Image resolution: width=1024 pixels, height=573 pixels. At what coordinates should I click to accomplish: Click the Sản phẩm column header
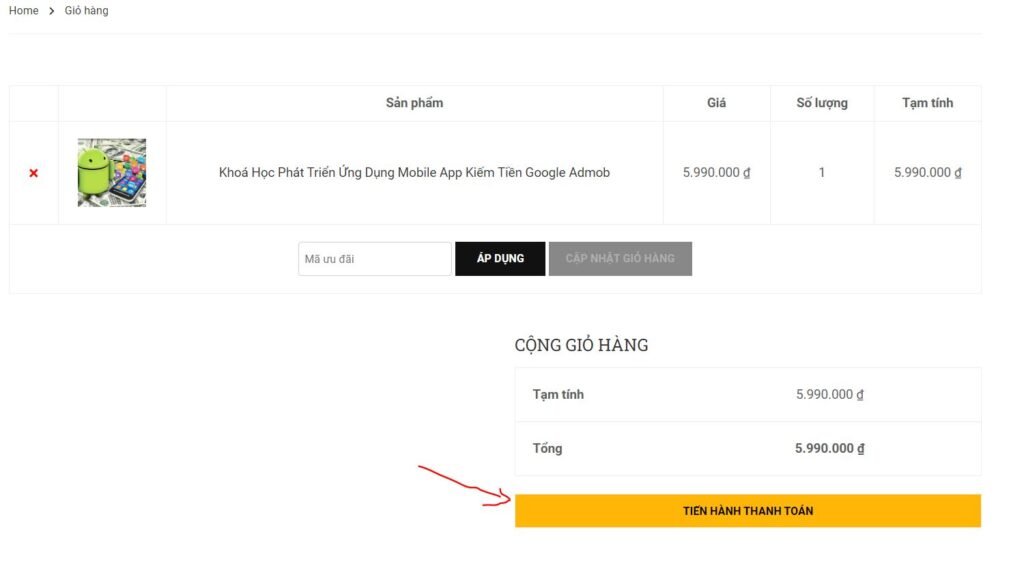coord(414,103)
